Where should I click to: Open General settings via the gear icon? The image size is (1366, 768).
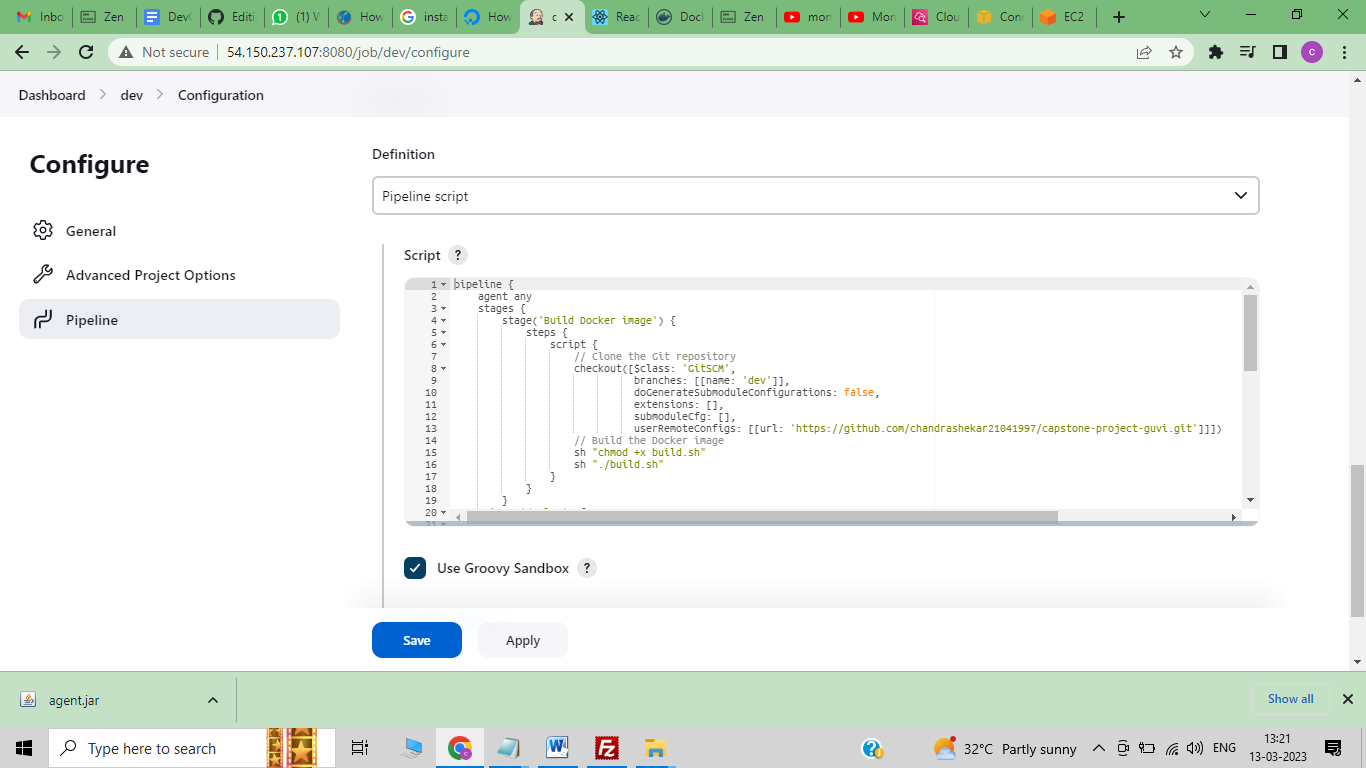click(x=44, y=231)
